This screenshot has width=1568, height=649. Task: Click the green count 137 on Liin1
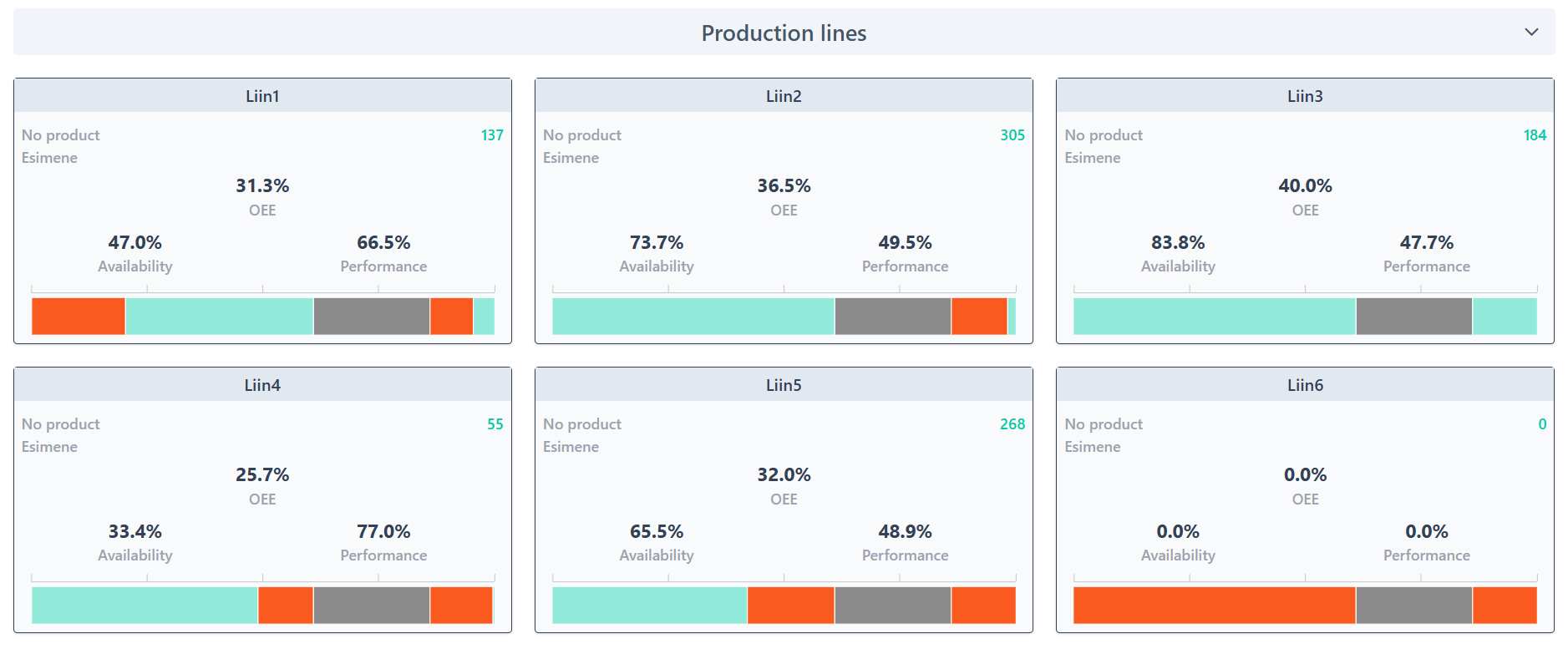[492, 135]
